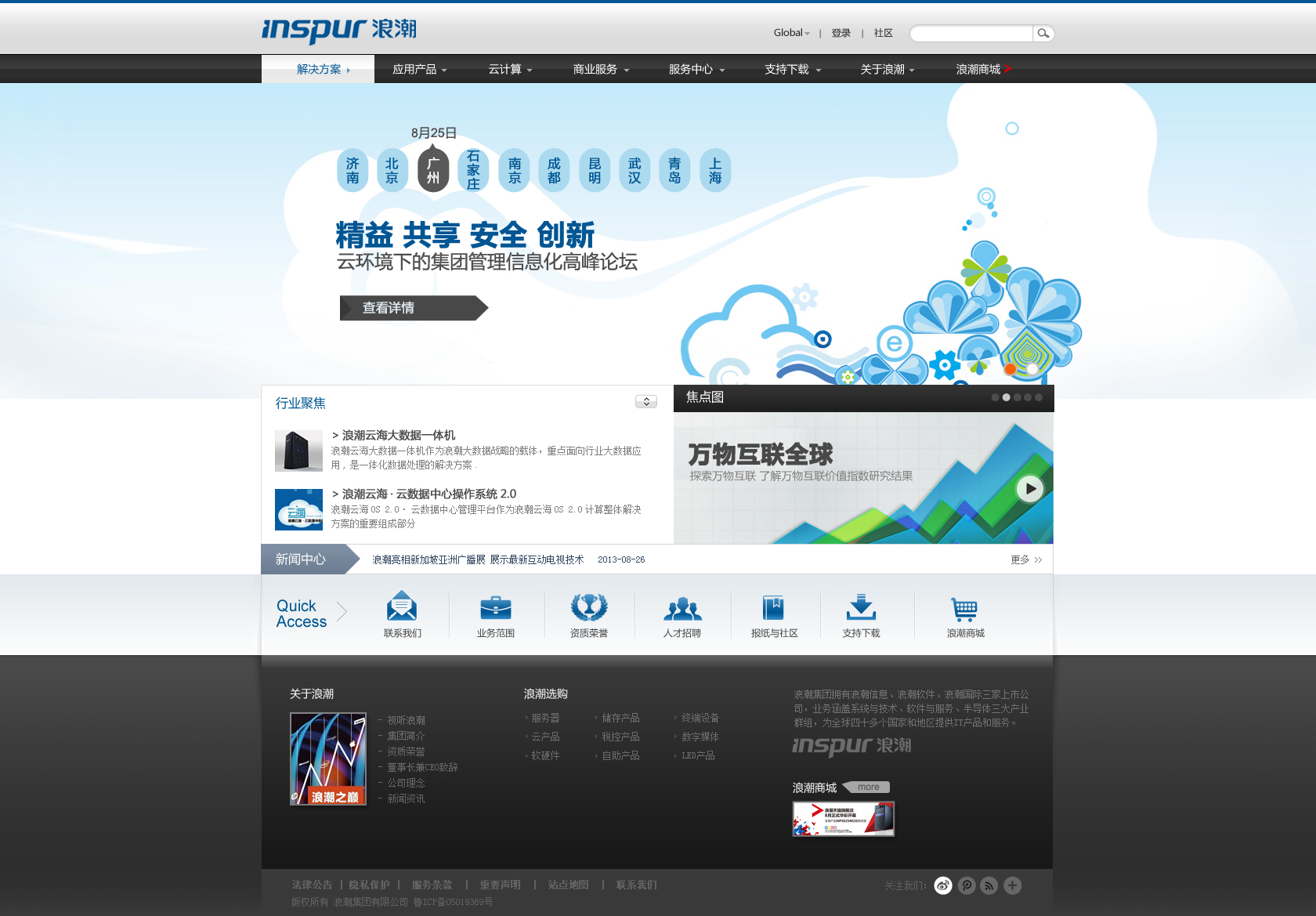Open 资质荣誉 trophy icon
Image resolution: width=1316 pixels, height=916 pixels.
pos(589,607)
